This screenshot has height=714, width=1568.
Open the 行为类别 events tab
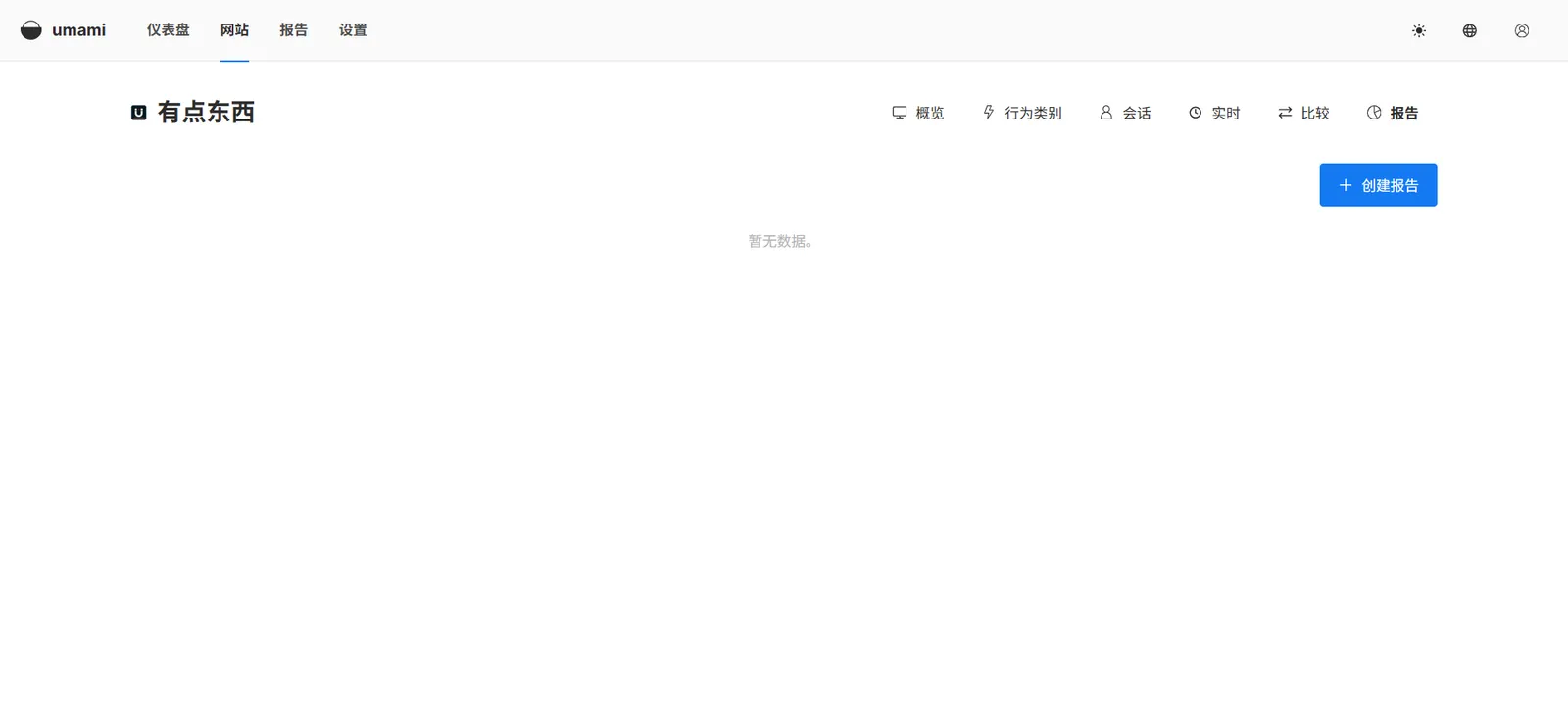coord(1022,113)
